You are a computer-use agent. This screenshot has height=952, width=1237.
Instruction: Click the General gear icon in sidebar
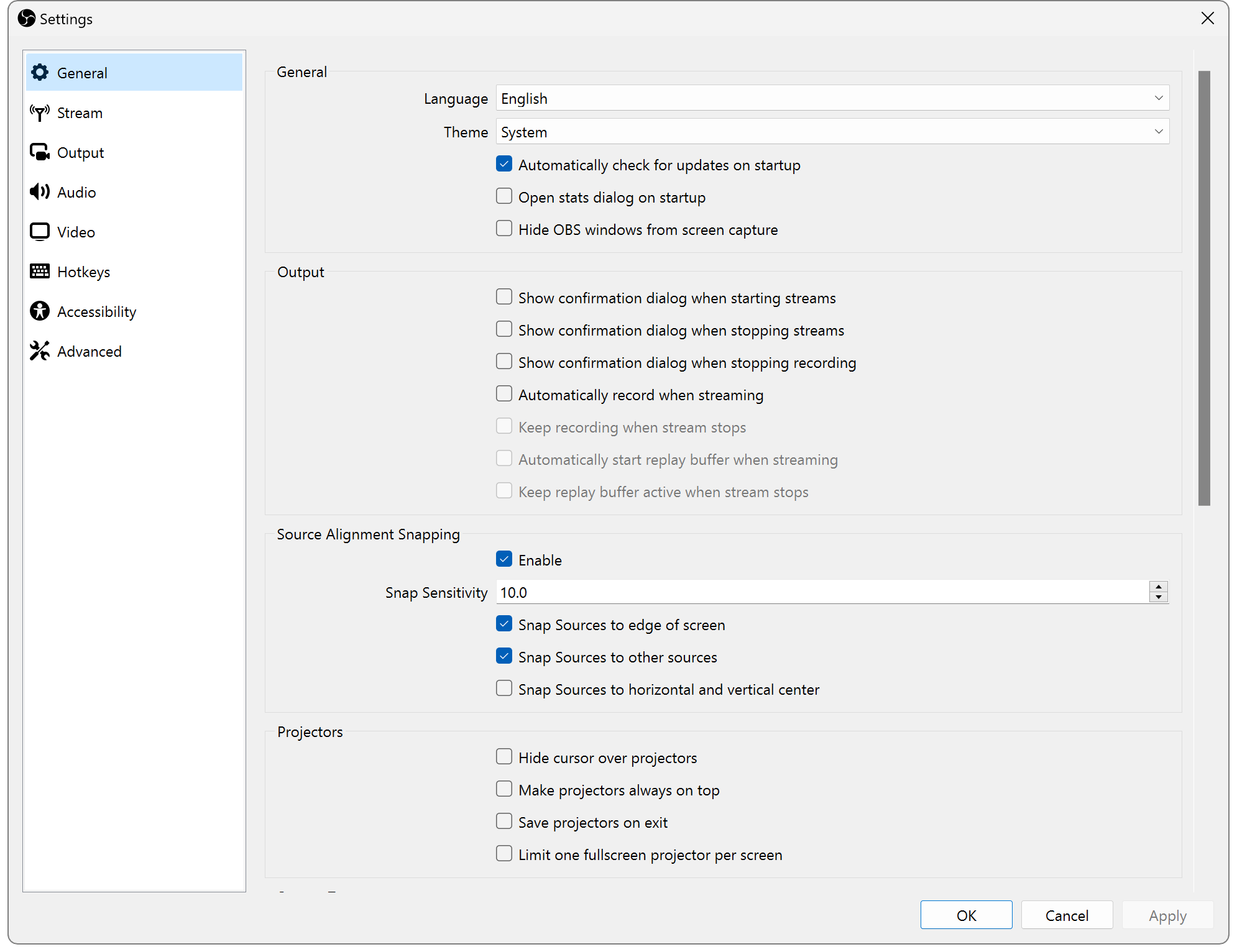pyautogui.click(x=40, y=72)
